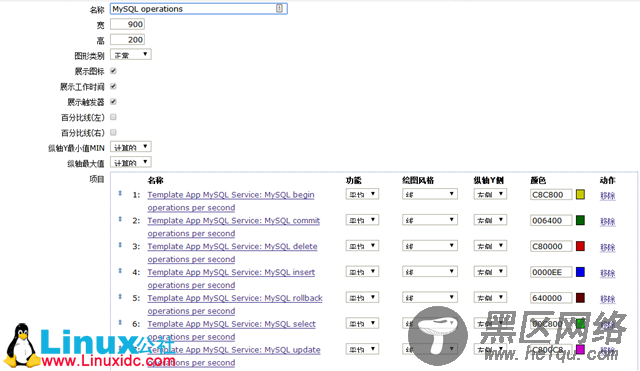Click the drag handle for item 3

(x=120, y=245)
